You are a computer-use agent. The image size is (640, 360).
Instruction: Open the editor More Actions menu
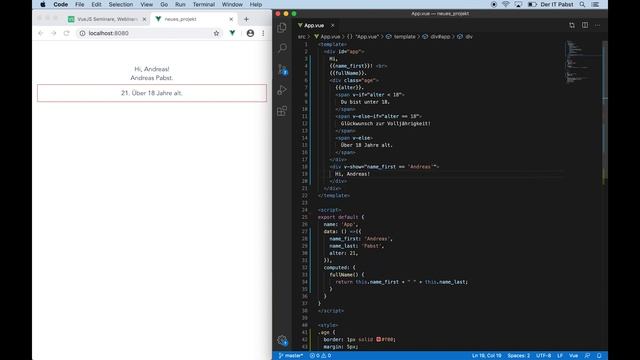tap(598, 25)
